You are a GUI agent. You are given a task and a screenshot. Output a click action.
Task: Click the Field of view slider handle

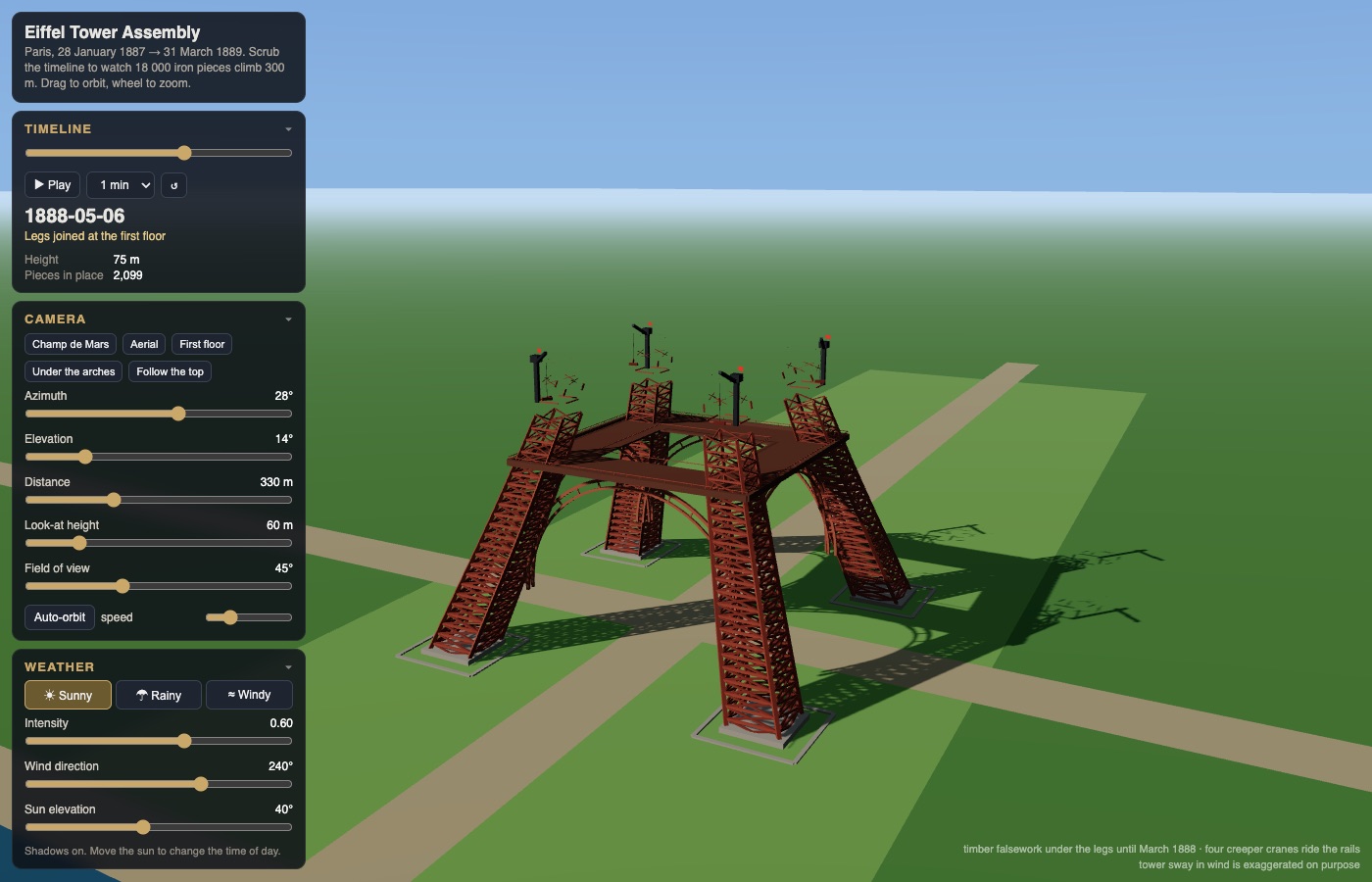click(122, 586)
